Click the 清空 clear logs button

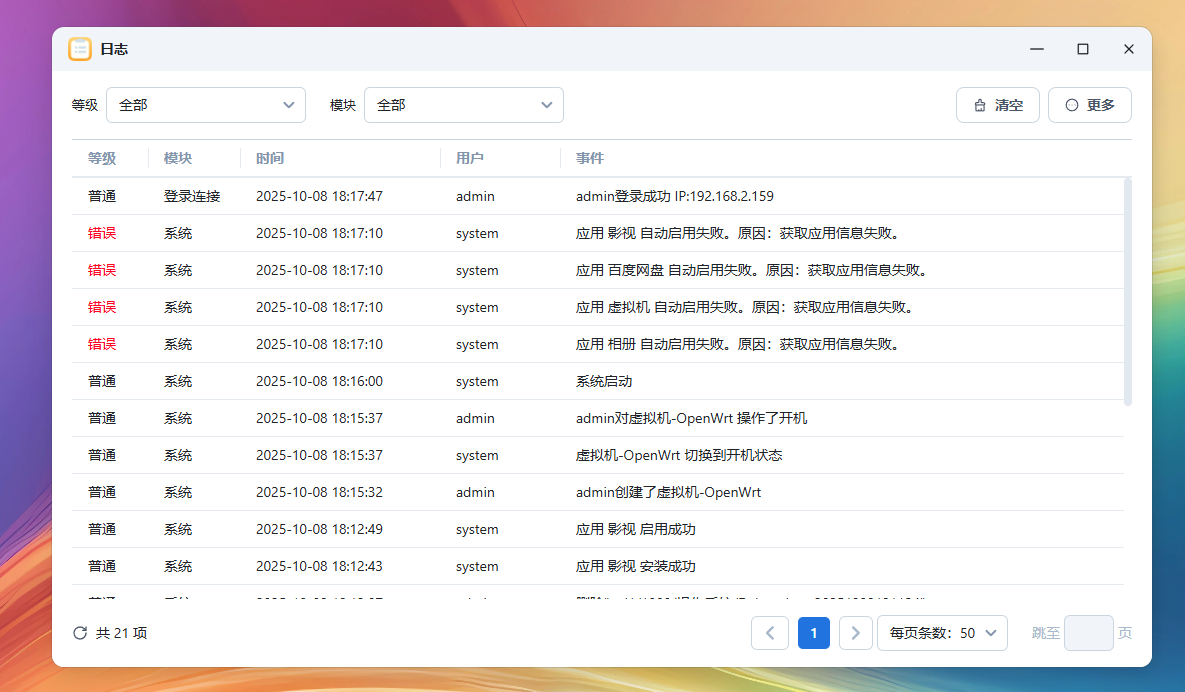(997, 105)
